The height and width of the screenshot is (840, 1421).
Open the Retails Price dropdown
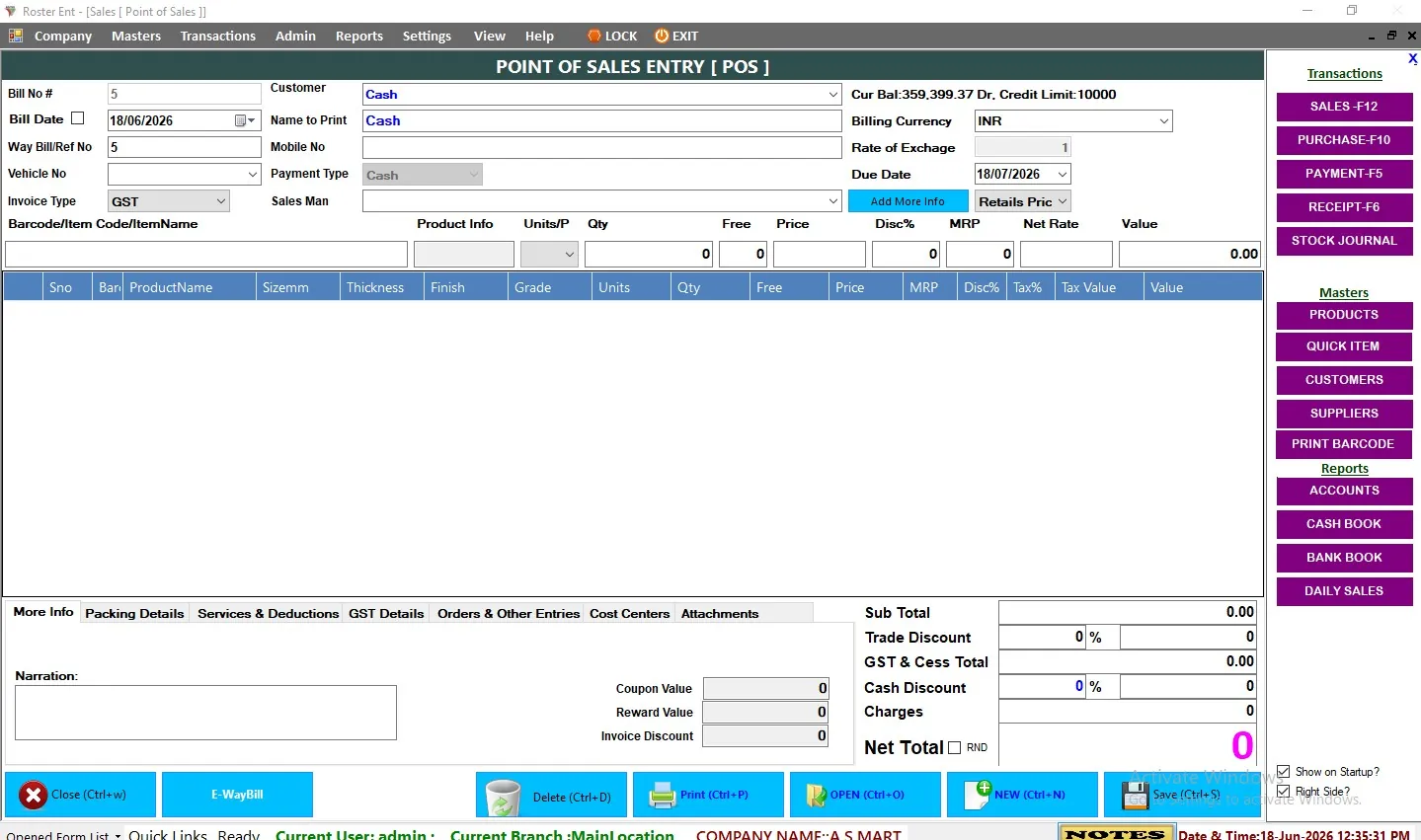[1063, 201]
